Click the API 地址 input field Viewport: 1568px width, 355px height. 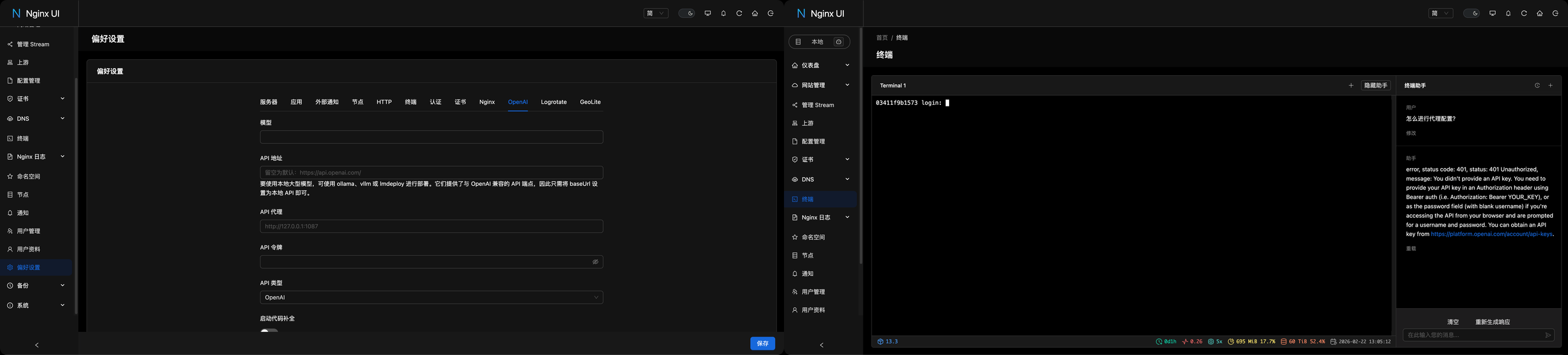[432, 173]
